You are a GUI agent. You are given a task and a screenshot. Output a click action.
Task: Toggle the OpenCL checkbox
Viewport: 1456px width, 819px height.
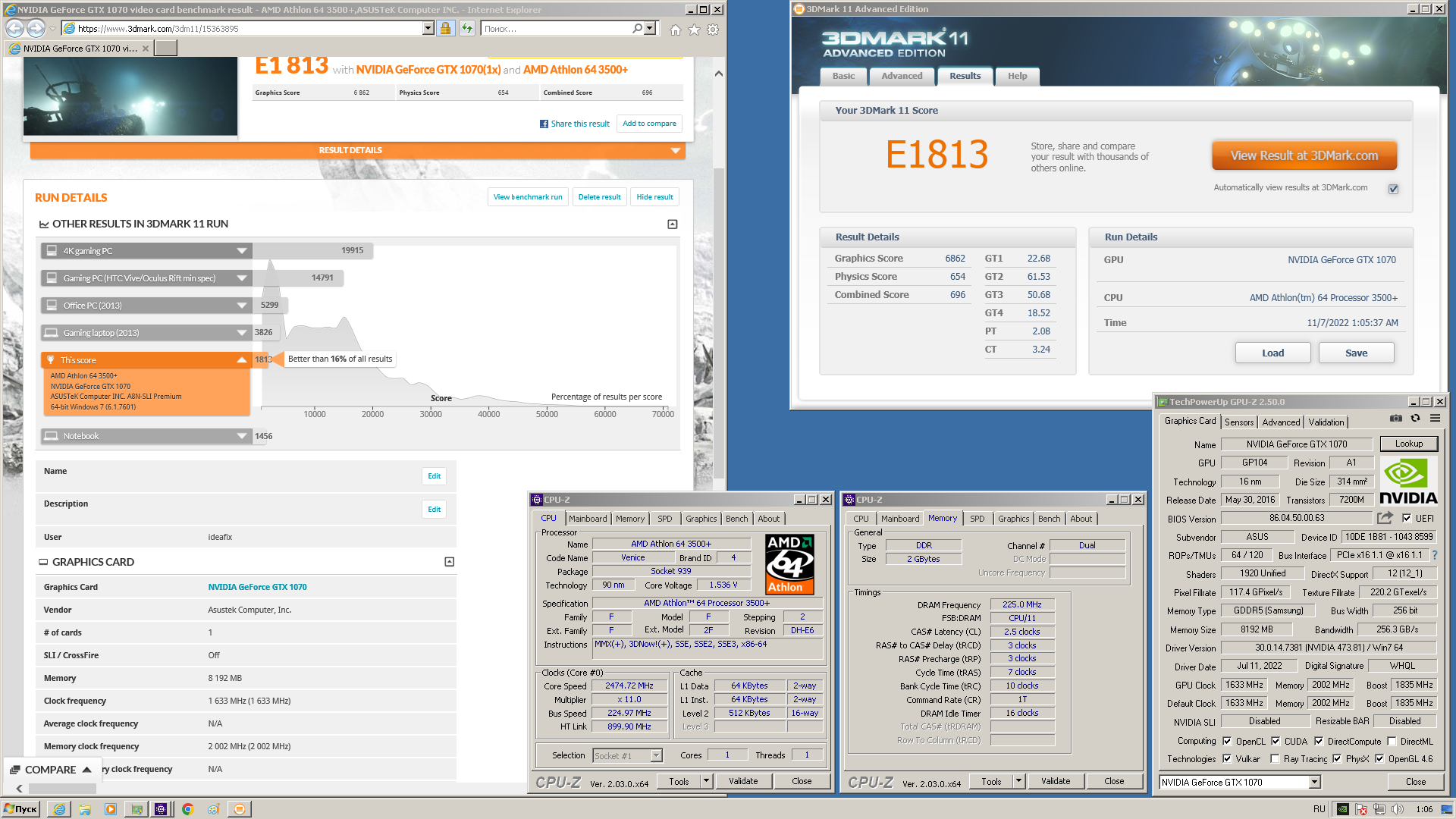point(1227,742)
